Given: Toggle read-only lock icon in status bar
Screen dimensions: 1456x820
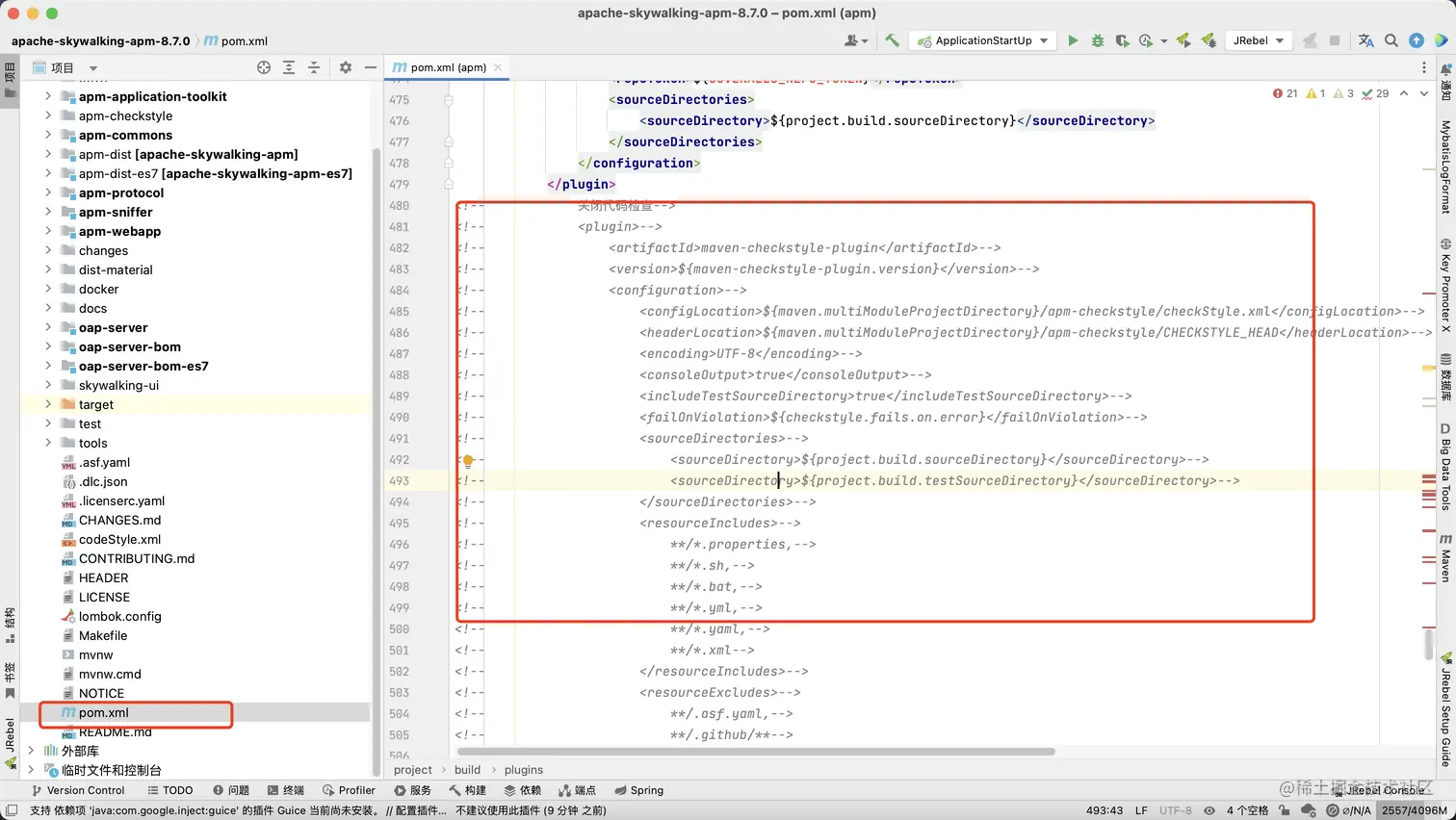Looking at the screenshot, I should click(1284, 810).
